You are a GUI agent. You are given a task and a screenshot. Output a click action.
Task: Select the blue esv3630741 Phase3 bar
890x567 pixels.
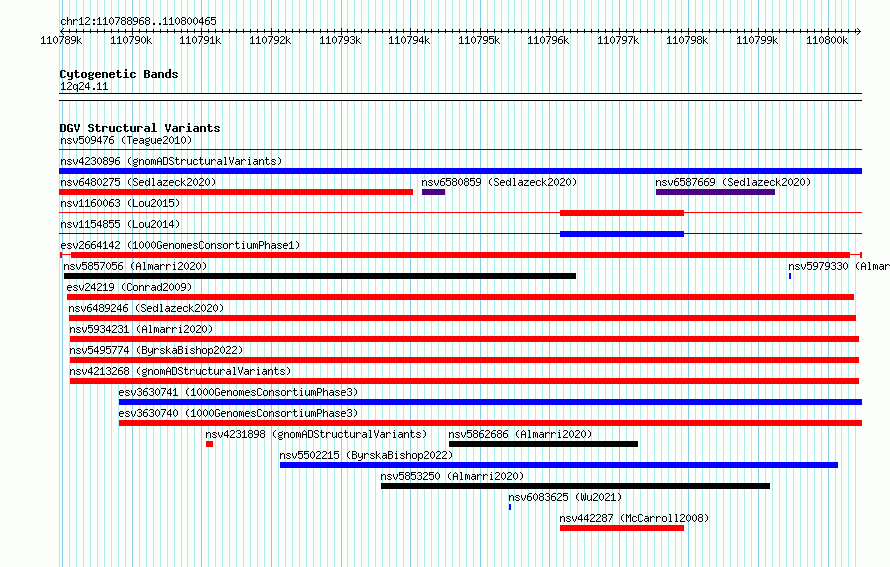pos(490,402)
